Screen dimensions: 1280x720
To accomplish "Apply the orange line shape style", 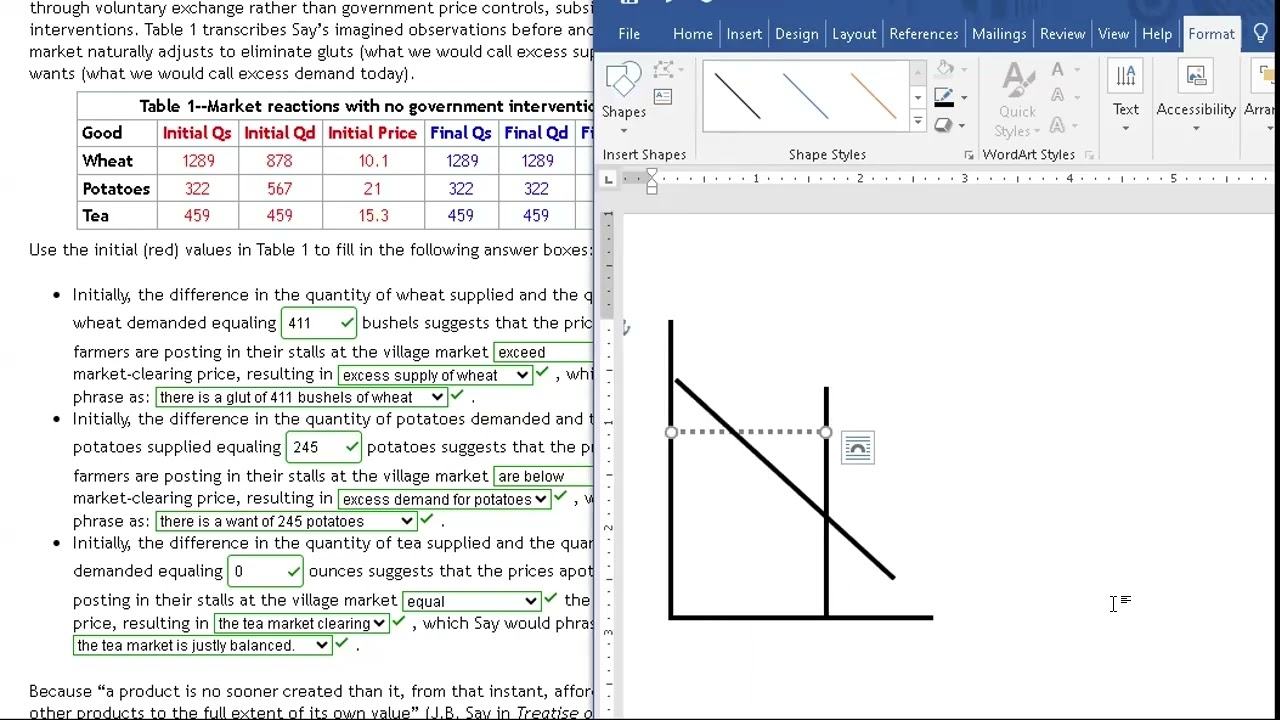I will (x=873, y=97).
